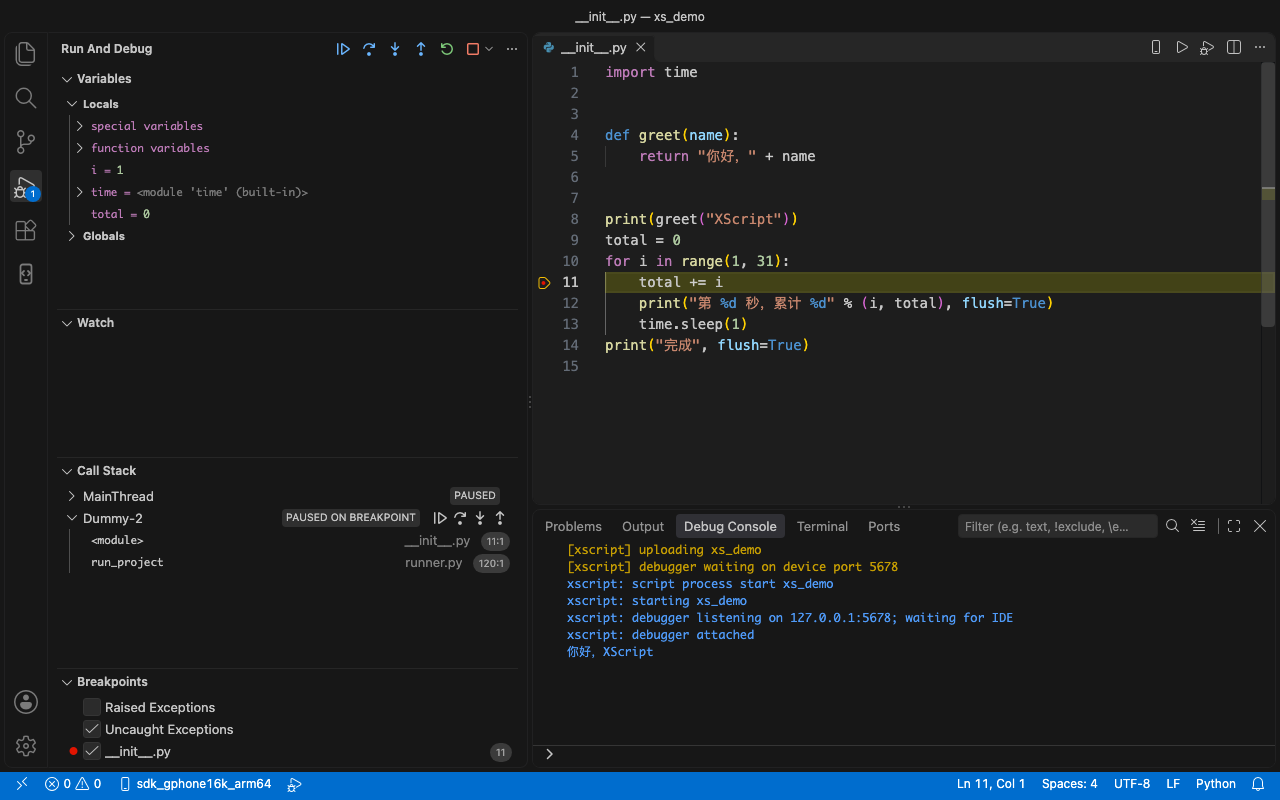Uncheck the __init__.py breakpoint checkbox
The width and height of the screenshot is (1280, 800).
point(92,751)
